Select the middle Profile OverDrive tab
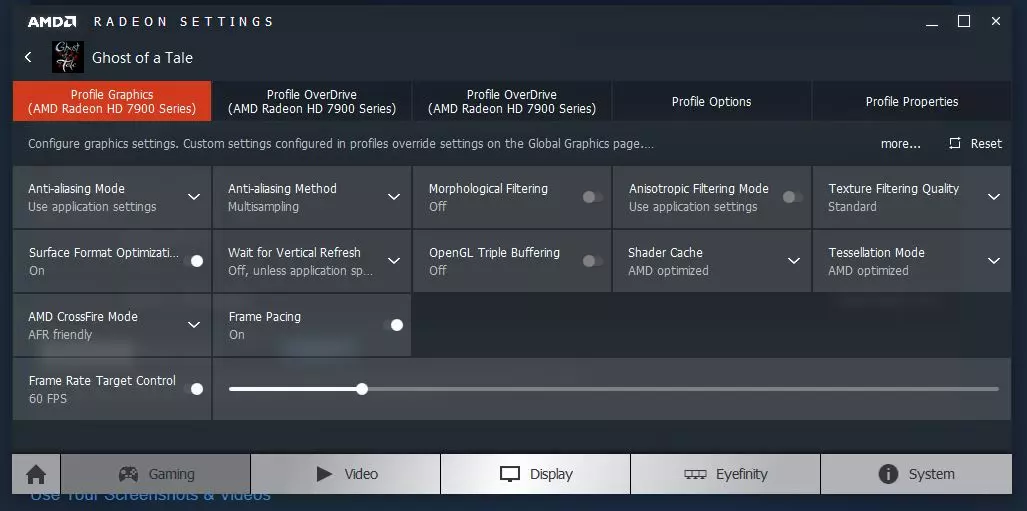The width and height of the screenshot is (1027, 511). click(x=512, y=102)
